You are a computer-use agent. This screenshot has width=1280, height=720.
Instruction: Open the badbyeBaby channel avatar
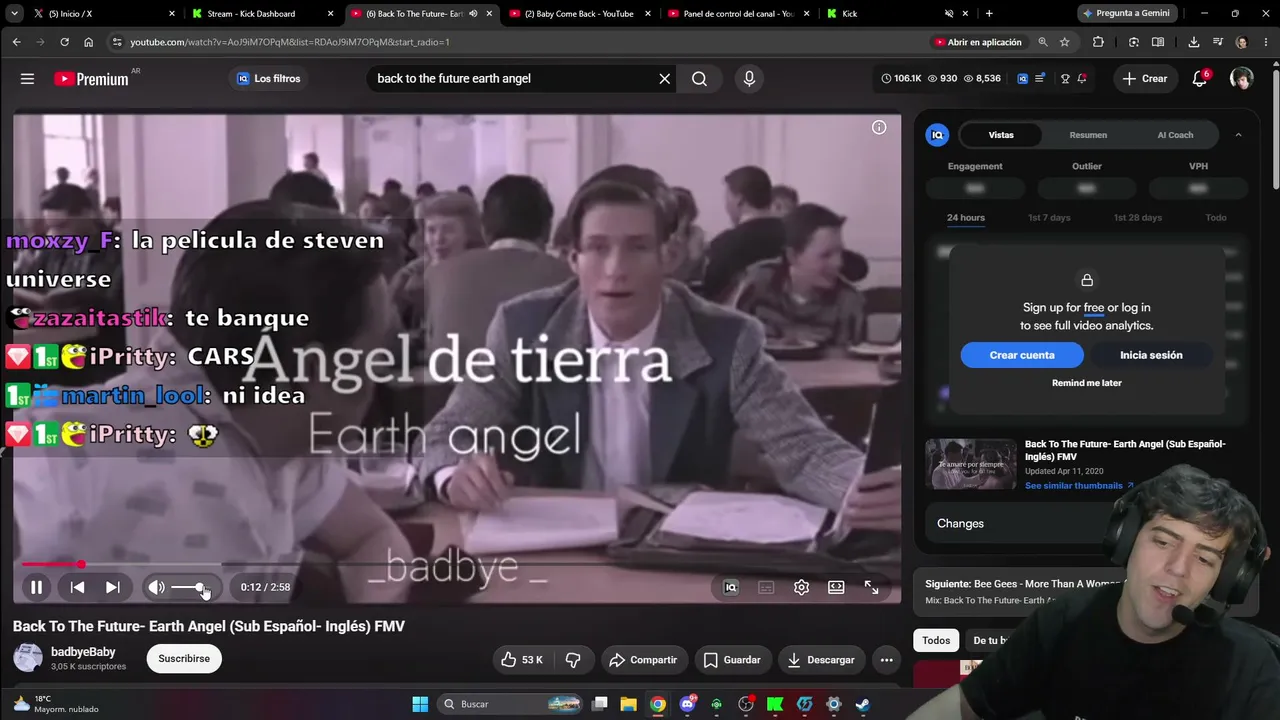coord(28,658)
